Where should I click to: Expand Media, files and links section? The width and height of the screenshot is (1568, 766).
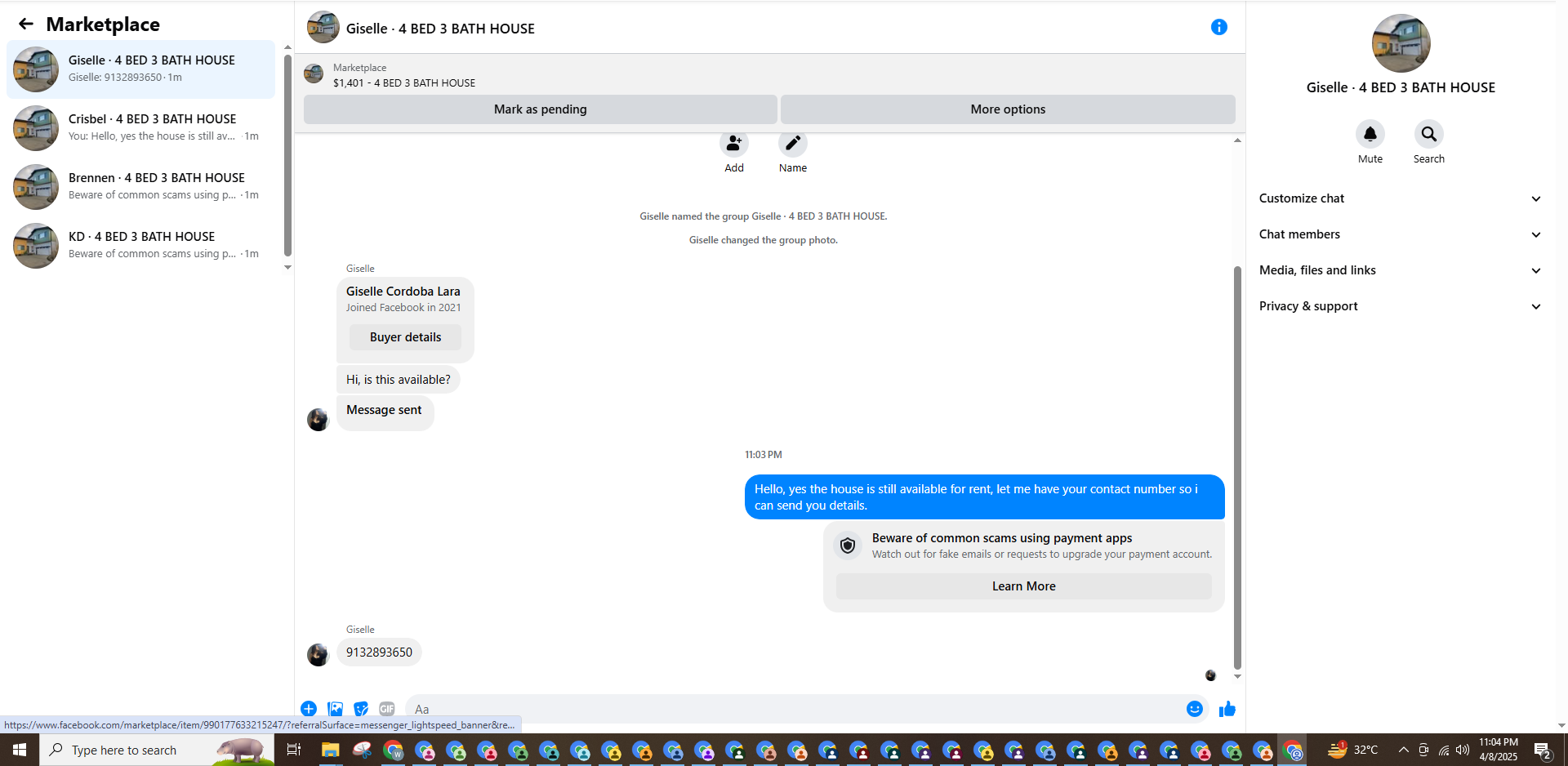(x=1401, y=270)
